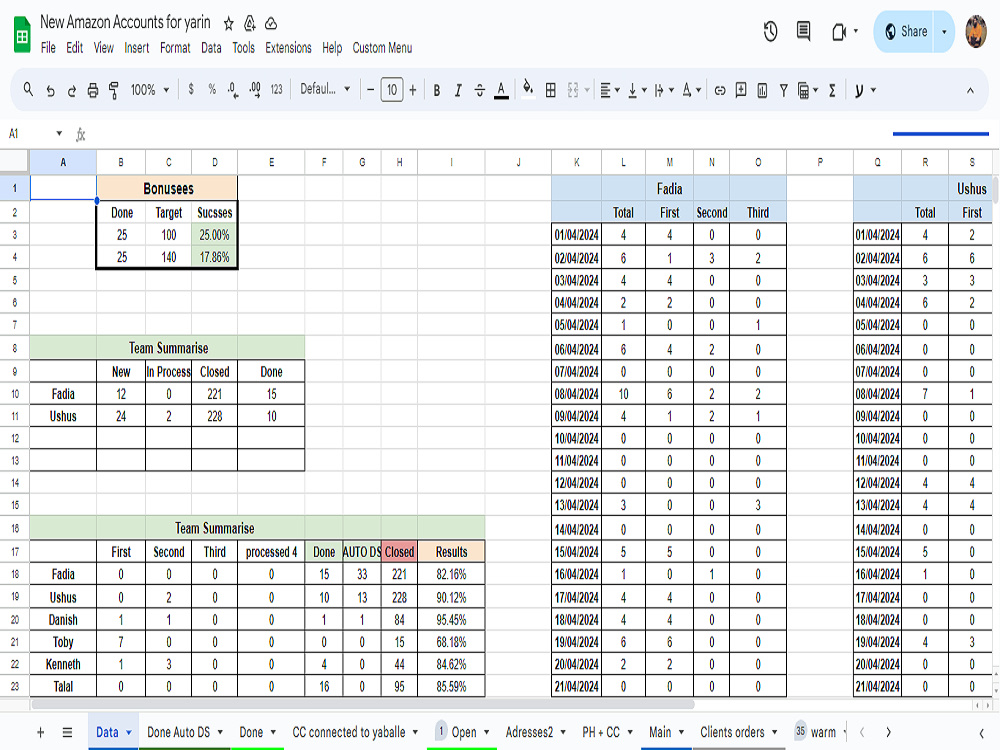Toggle bold formatting

[437, 91]
